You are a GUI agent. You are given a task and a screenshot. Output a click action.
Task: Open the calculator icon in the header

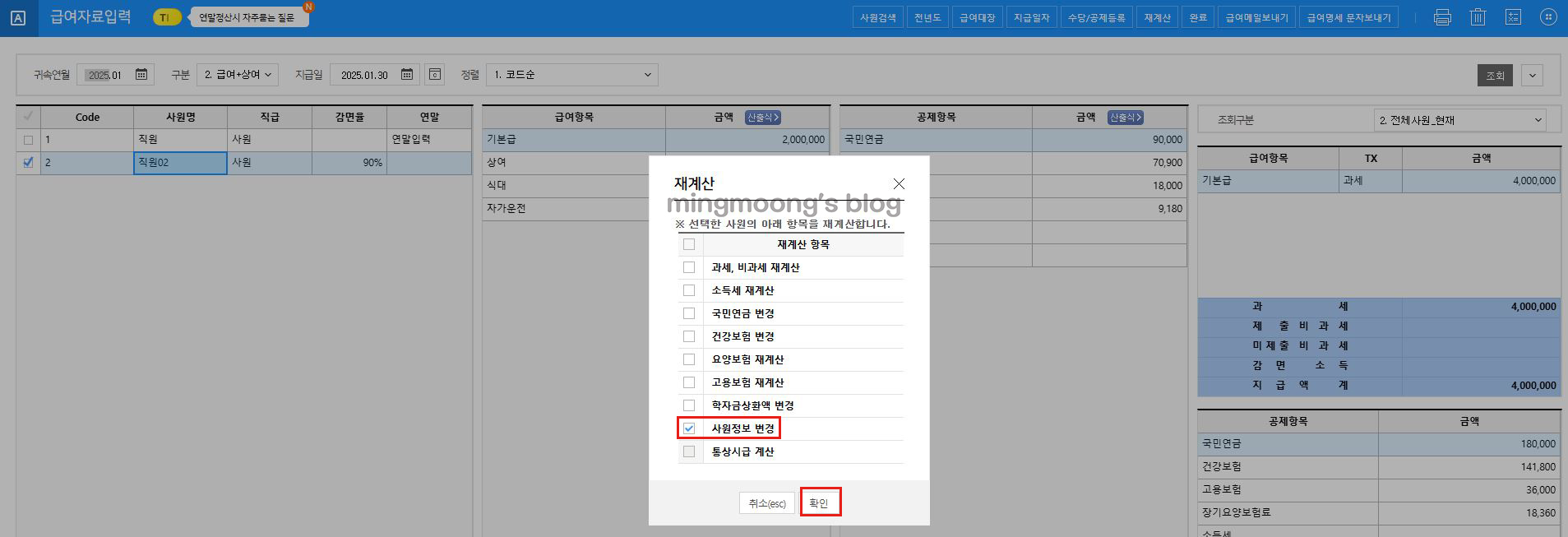tap(1513, 17)
